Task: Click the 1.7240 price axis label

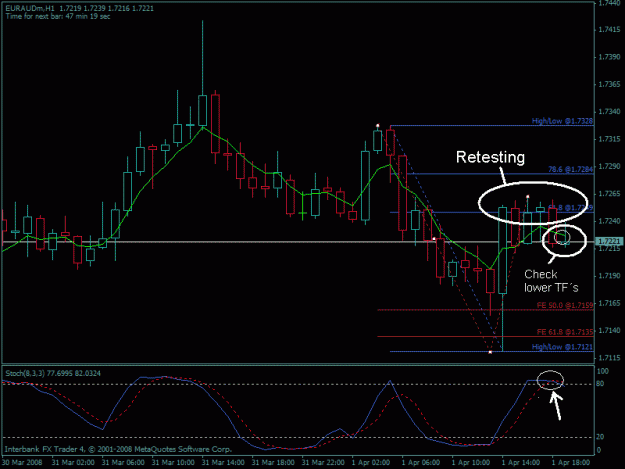Action: point(609,221)
